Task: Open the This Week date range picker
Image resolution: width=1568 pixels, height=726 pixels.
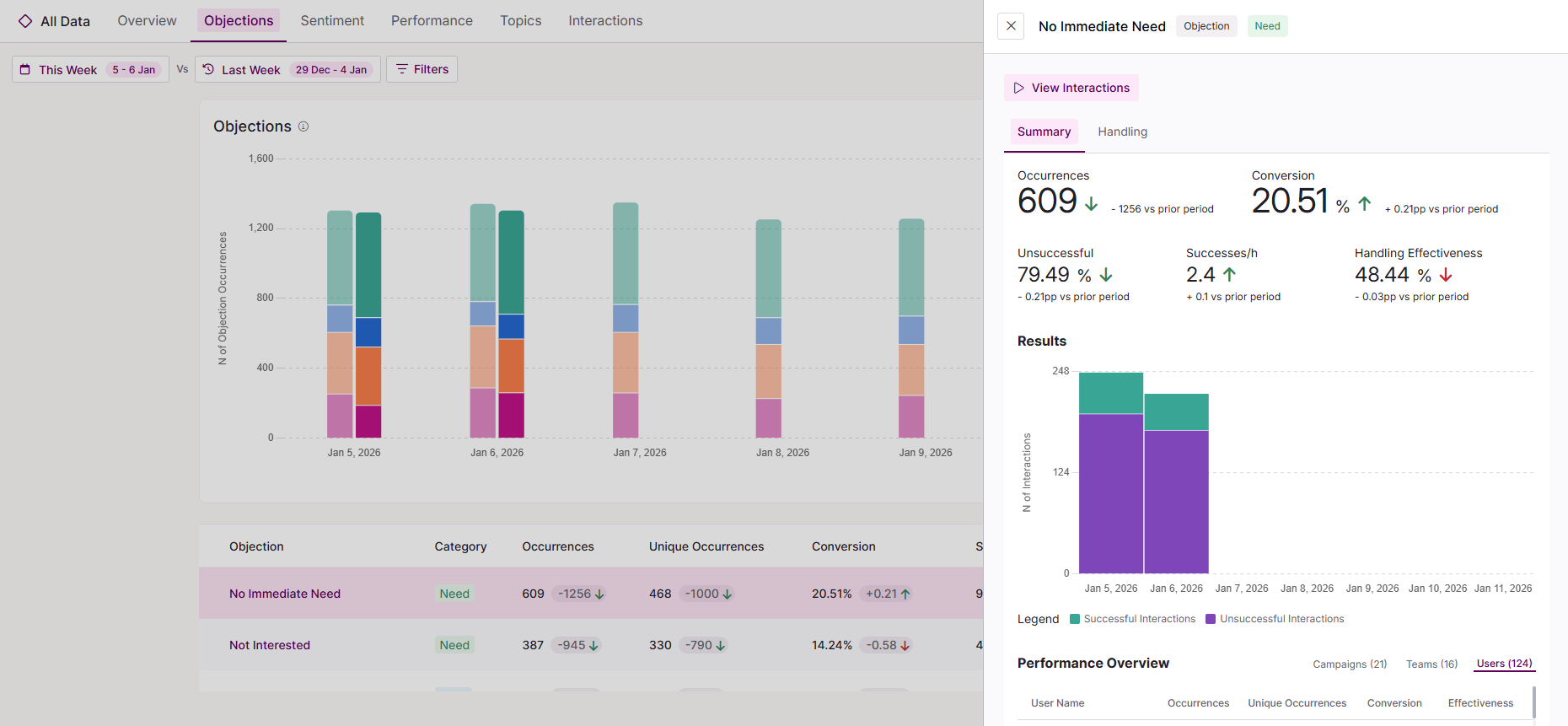Action: coord(90,69)
